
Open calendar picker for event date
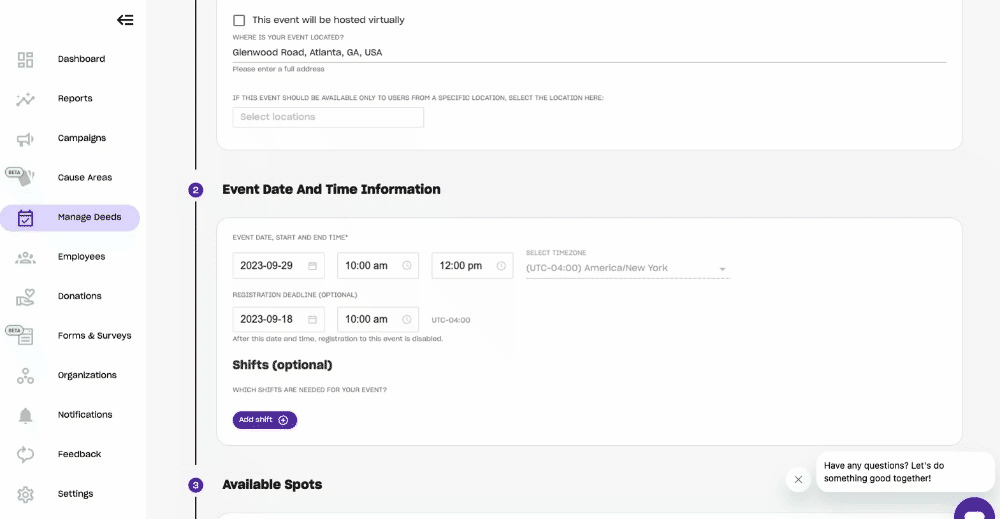point(312,266)
